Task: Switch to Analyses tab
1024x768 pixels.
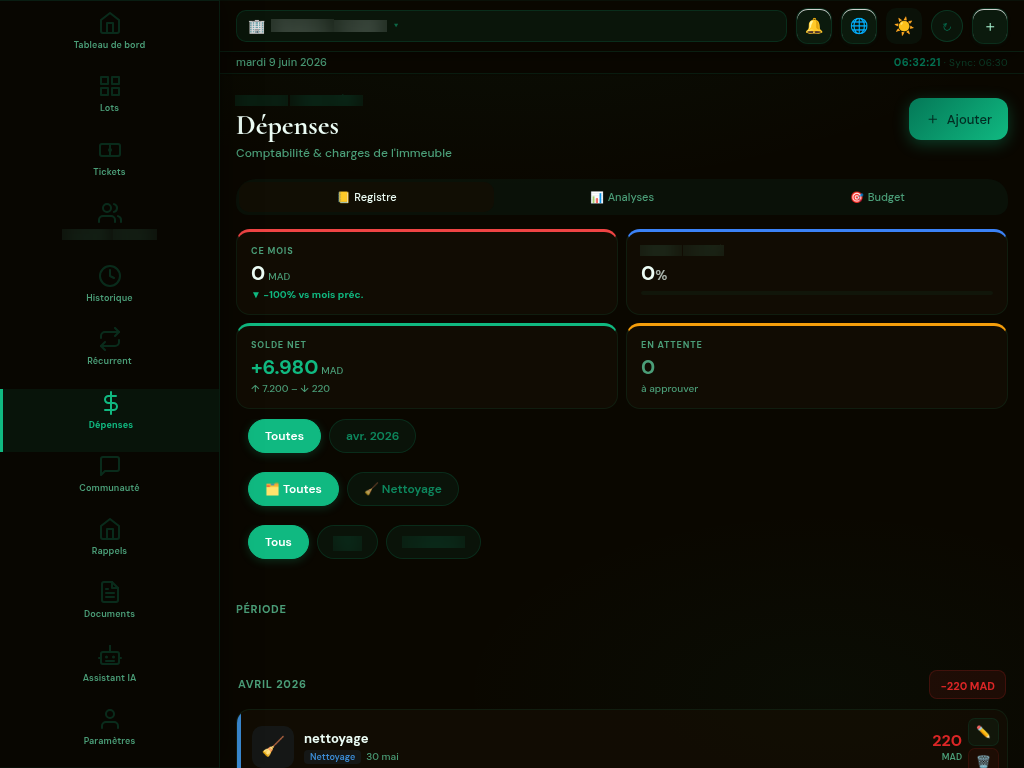Action: pos(622,197)
